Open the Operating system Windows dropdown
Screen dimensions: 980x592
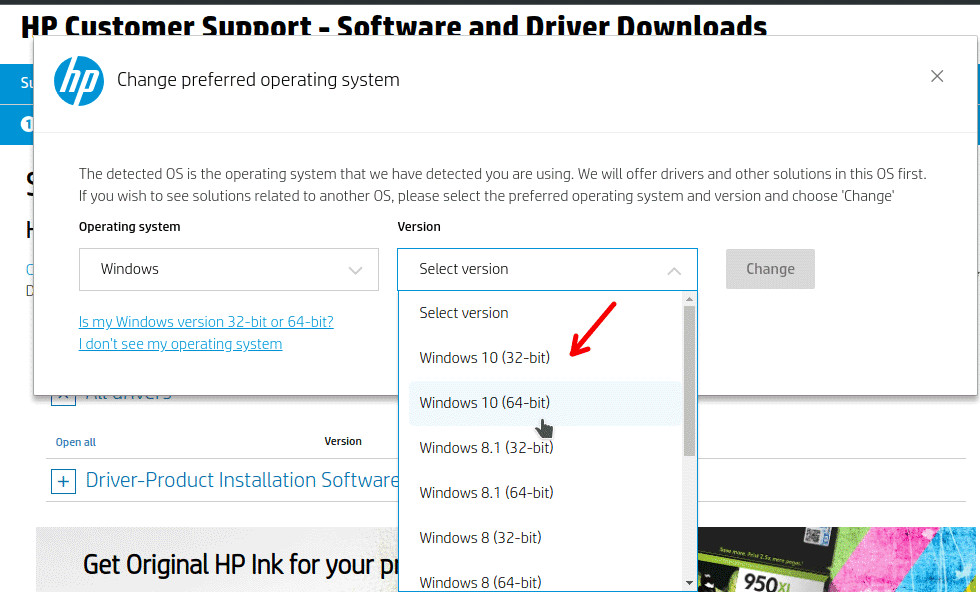pos(229,269)
